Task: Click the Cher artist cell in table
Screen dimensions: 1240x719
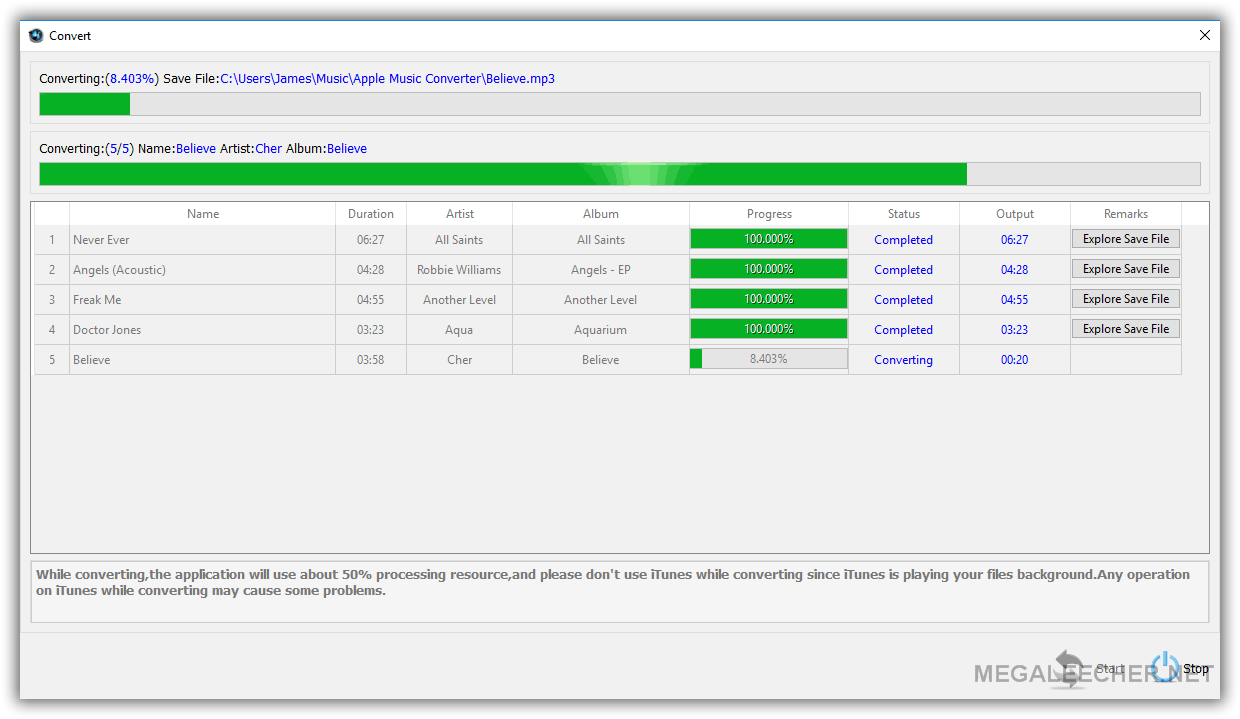Action: point(459,360)
